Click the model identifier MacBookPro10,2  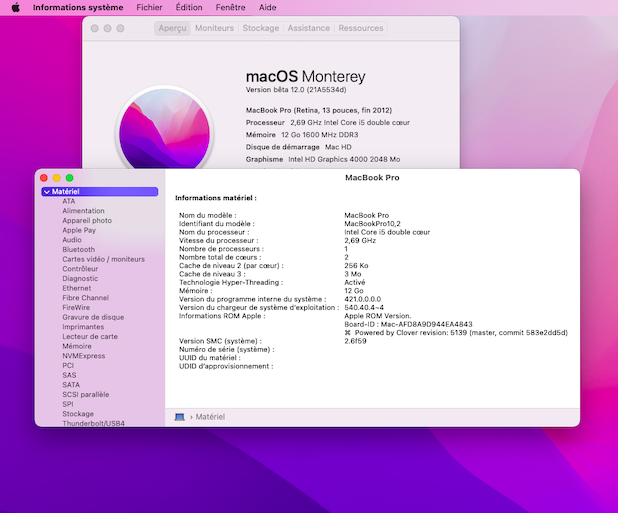(x=372, y=224)
